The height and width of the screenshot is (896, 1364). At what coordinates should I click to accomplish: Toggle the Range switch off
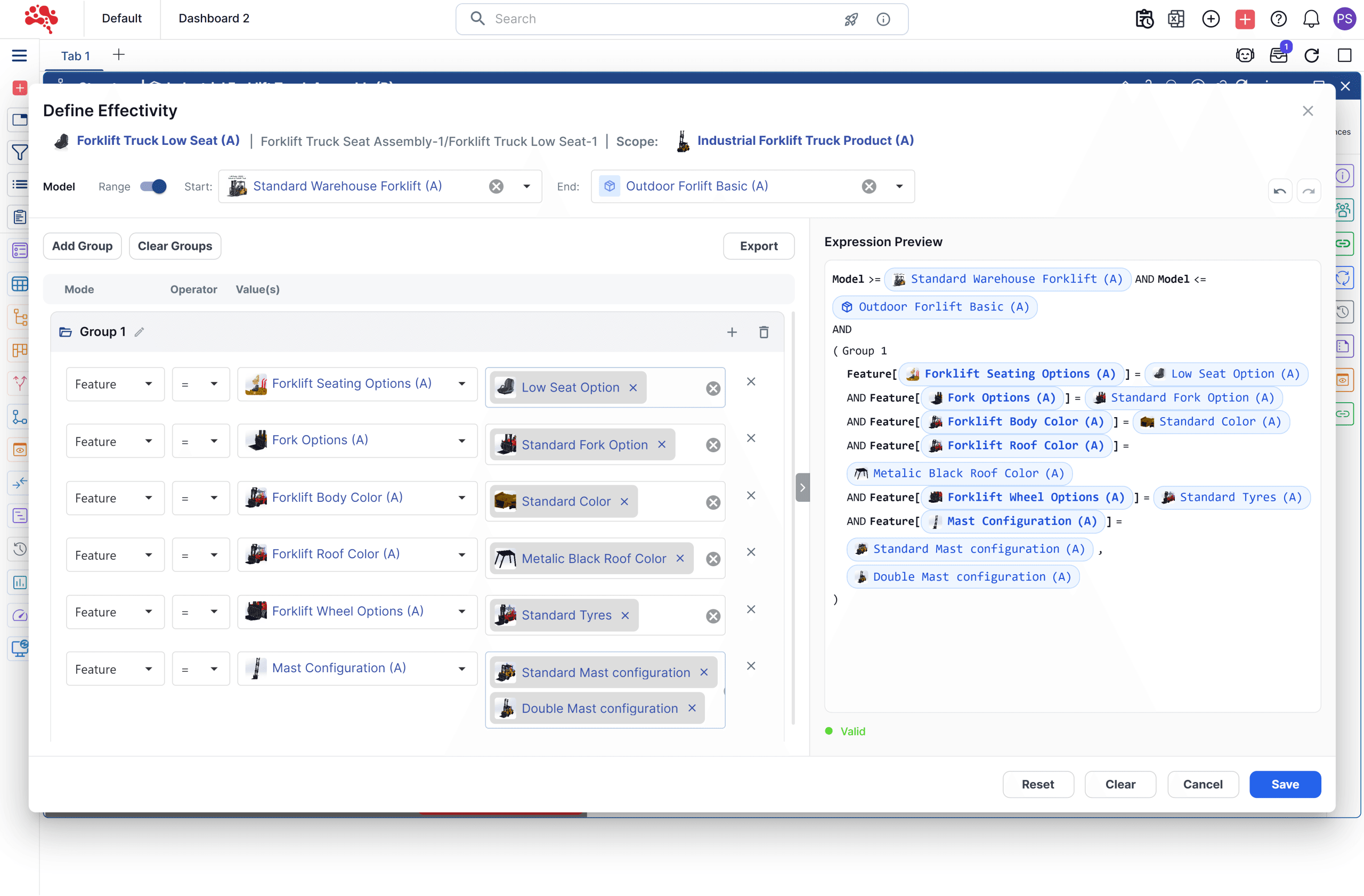[x=153, y=186]
